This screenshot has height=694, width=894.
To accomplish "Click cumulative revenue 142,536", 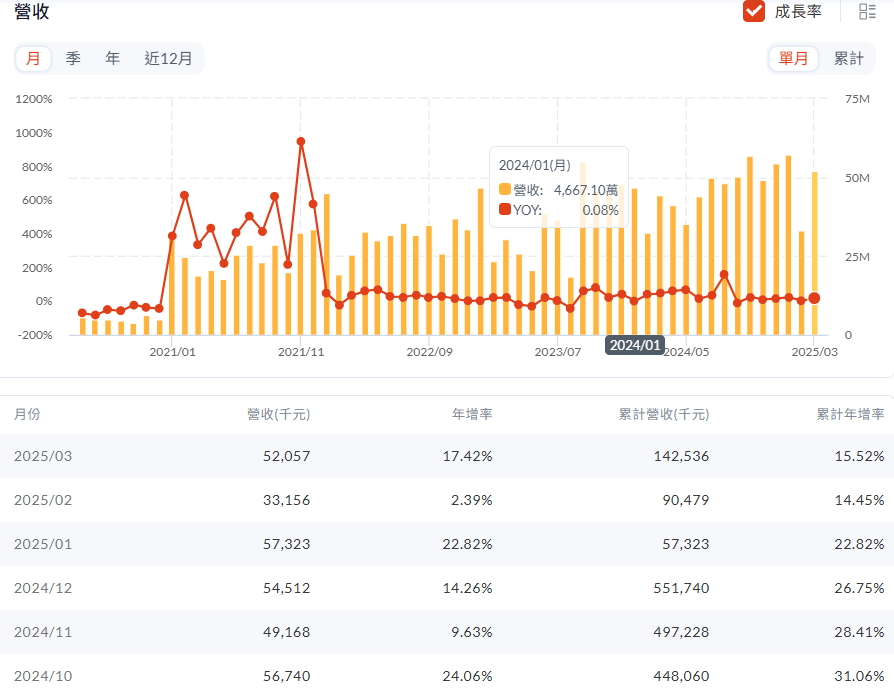I will click(x=681, y=456).
